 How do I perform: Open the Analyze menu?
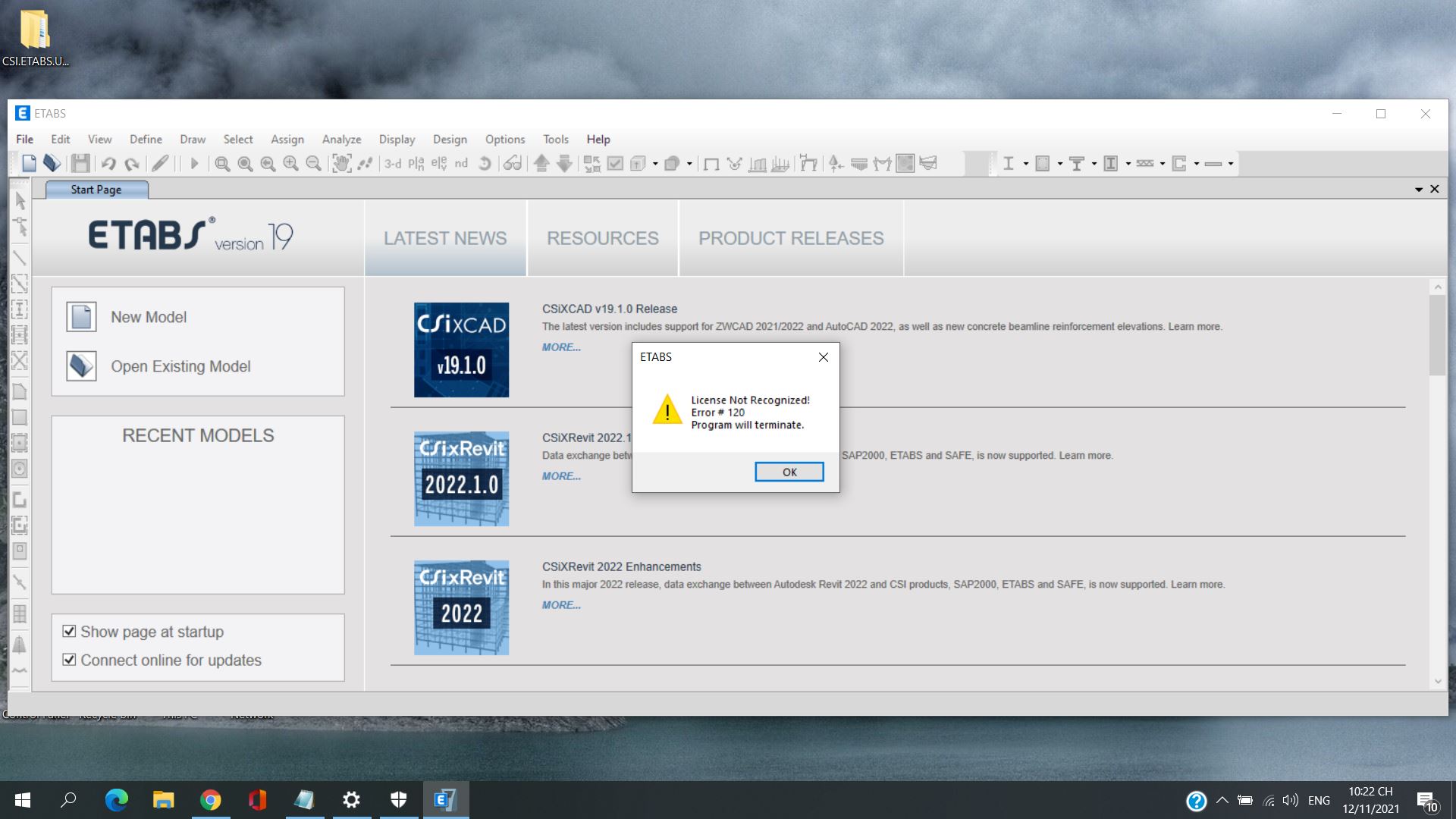pos(341,139)
